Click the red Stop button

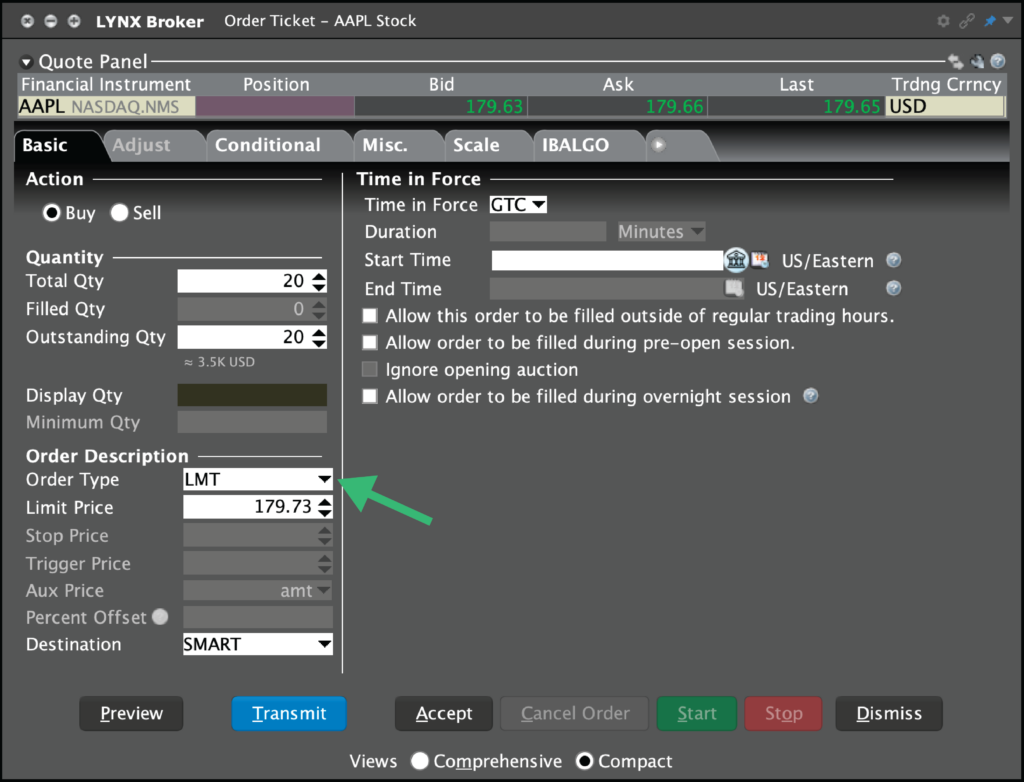point(784,713)
